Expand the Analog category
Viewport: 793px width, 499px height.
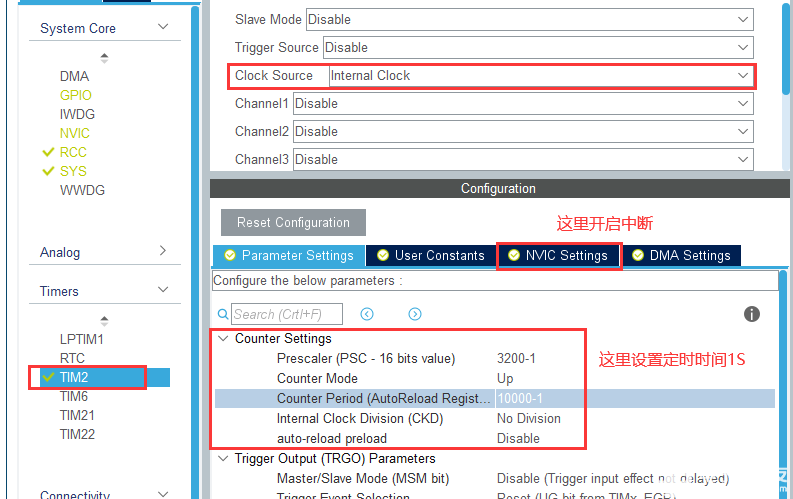click(x=163, y=250)
